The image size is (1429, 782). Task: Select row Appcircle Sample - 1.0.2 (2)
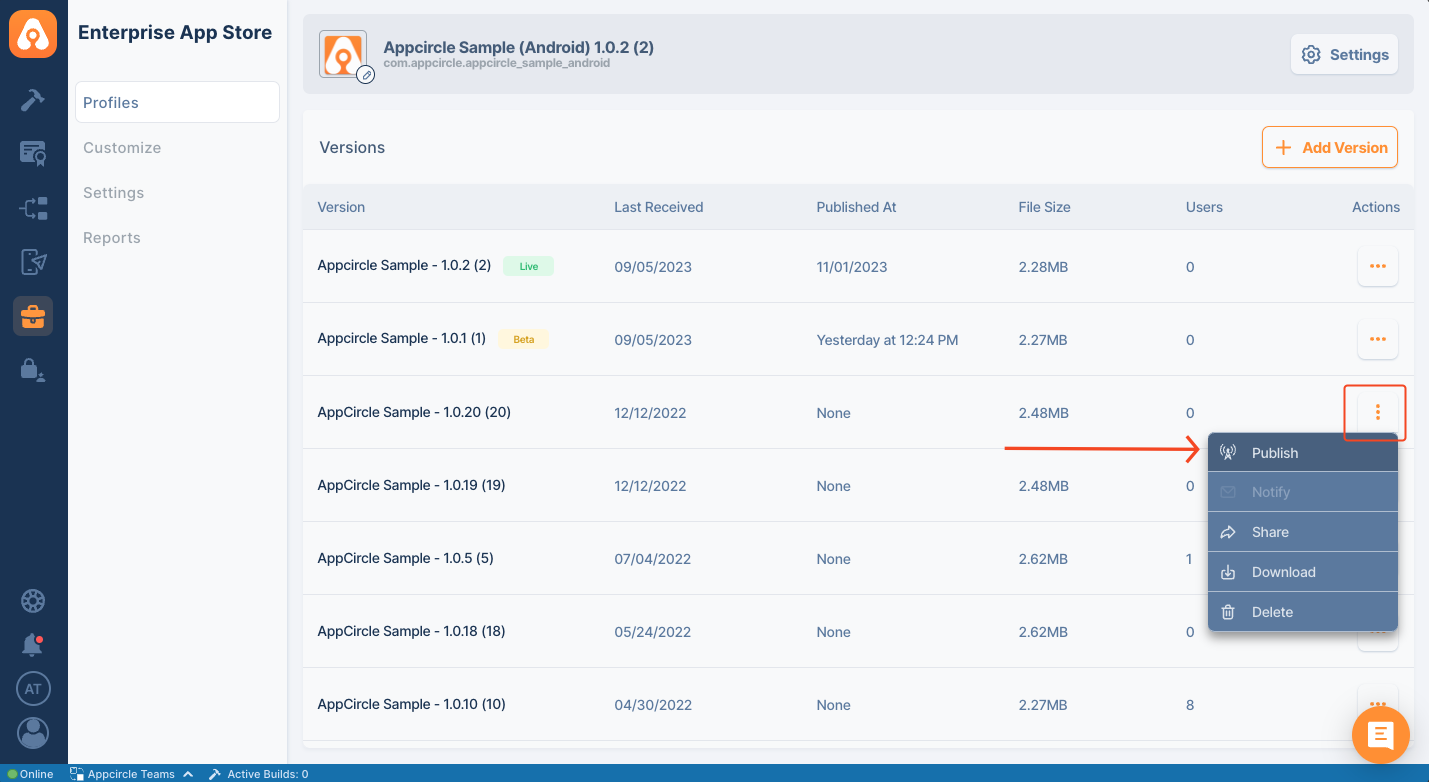[858, 266]
